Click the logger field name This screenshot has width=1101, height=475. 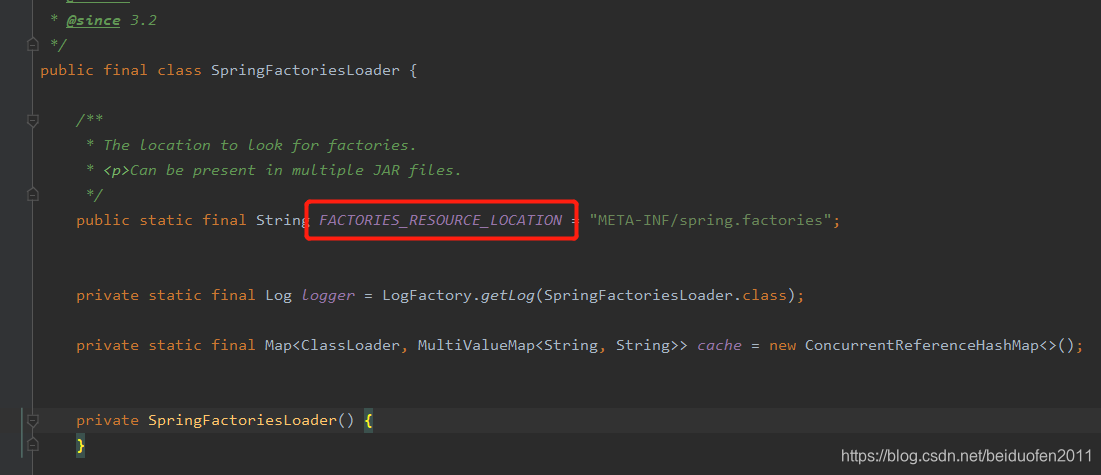[x=328, y=295]
